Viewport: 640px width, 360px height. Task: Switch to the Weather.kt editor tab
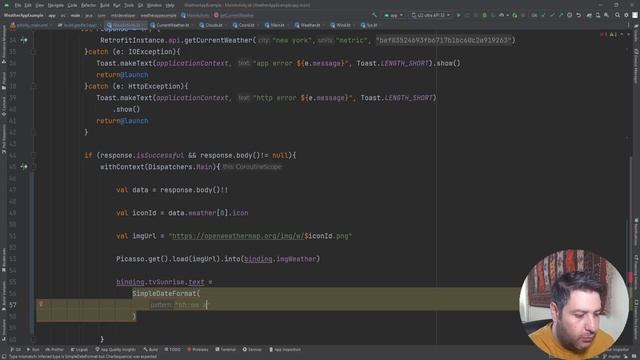(x=308, y=25)
